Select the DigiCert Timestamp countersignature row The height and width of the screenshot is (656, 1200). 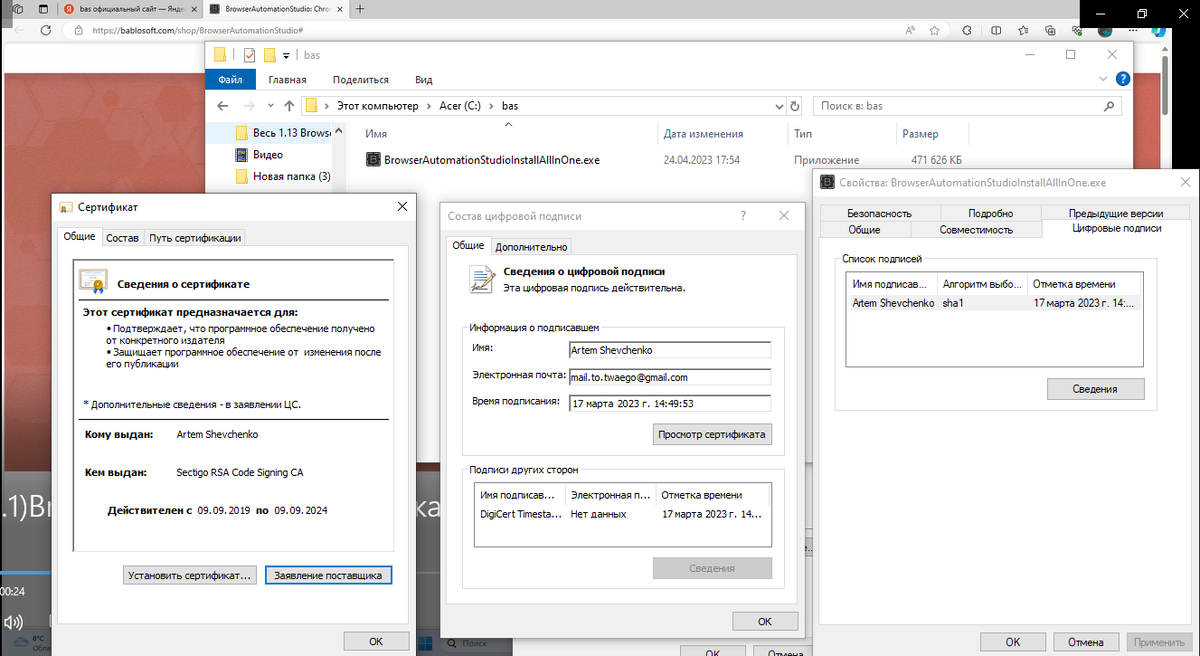coord(622,514)
